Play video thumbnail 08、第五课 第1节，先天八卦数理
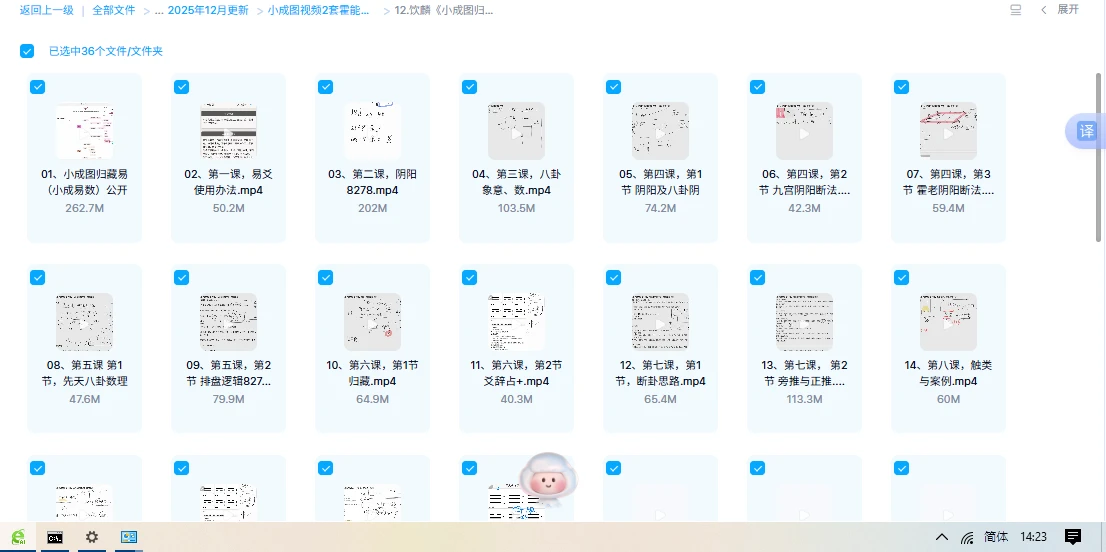 85,322
